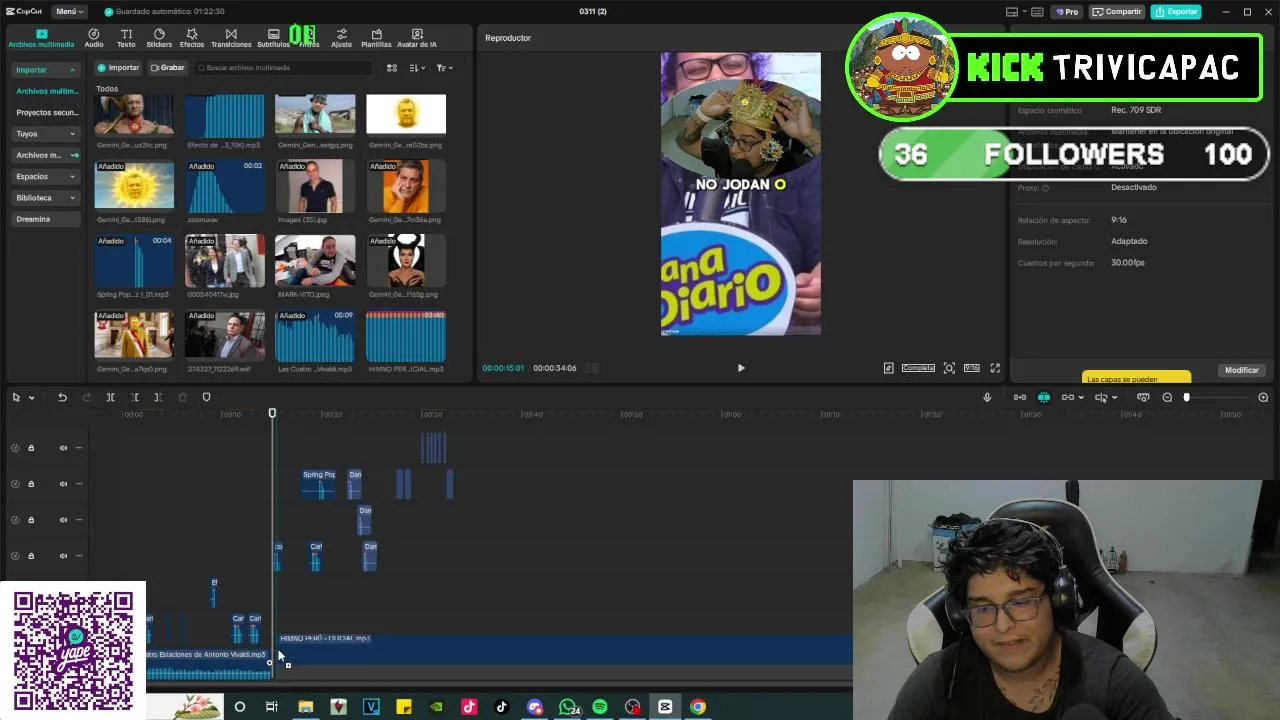The image size is (1280, 720).
Task: Open the media filter dropdown
Action: coord(444,68)
